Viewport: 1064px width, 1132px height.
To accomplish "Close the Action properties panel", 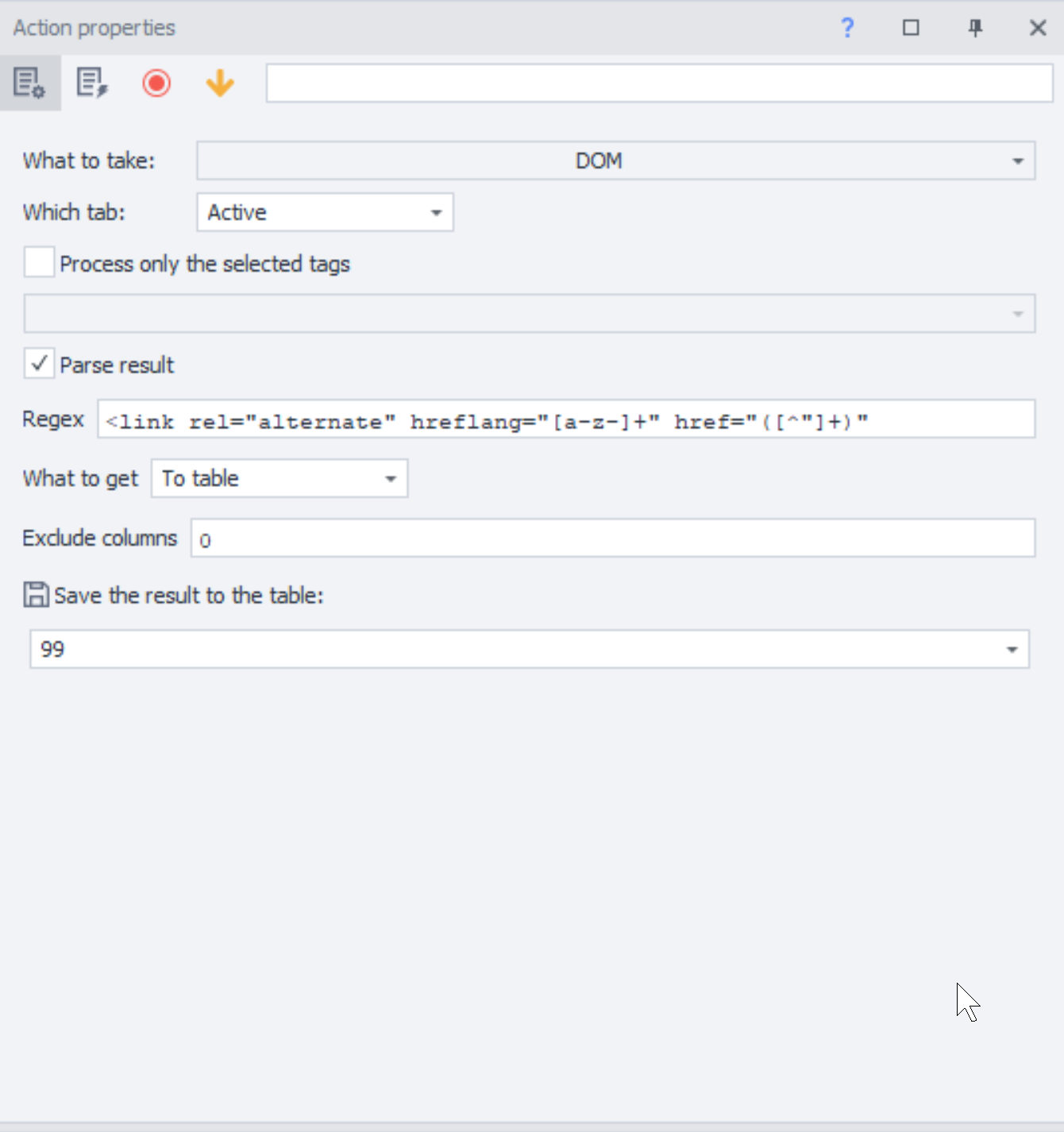I will pos(1037,28).
